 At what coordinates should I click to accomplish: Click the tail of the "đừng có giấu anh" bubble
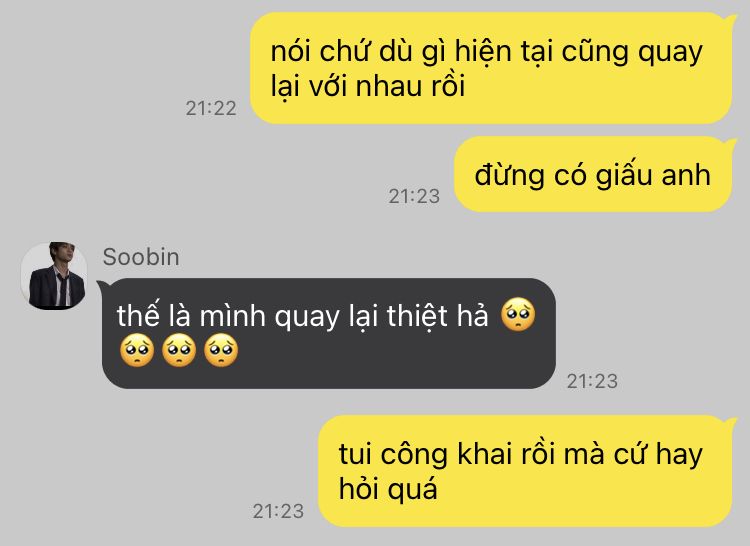click(x=730, y=143)
